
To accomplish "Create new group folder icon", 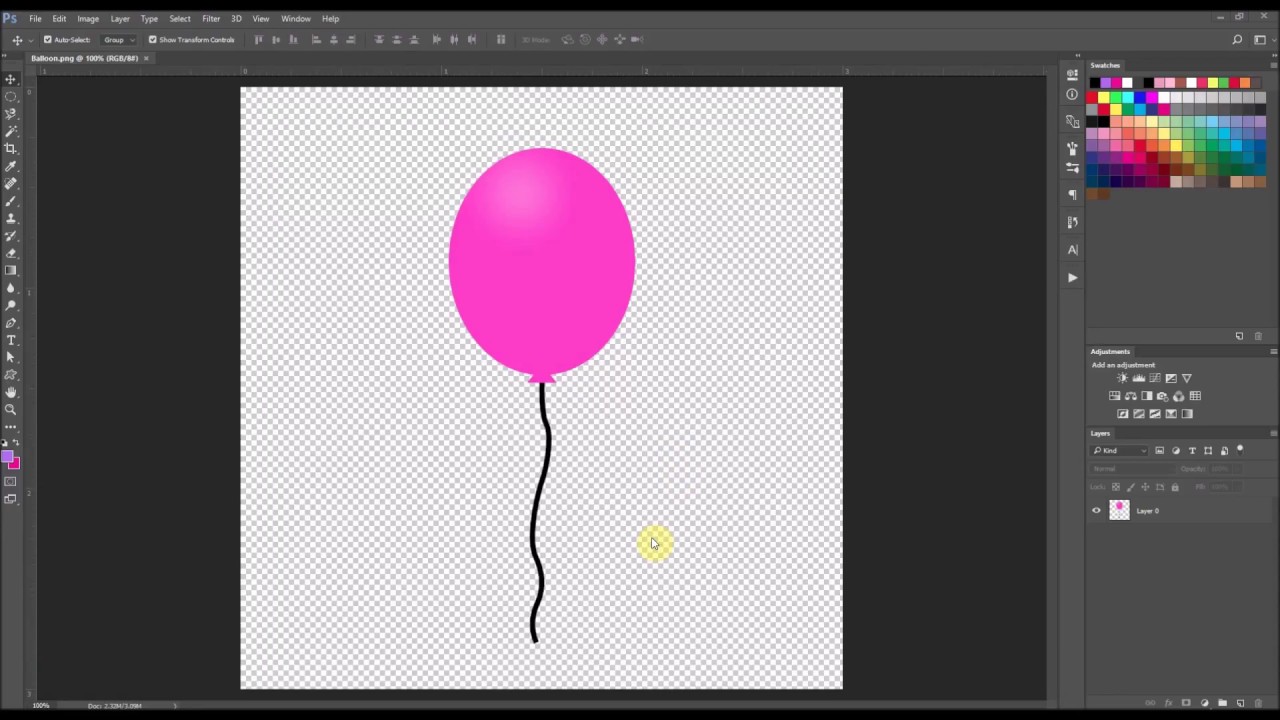I will [1222, 703].
